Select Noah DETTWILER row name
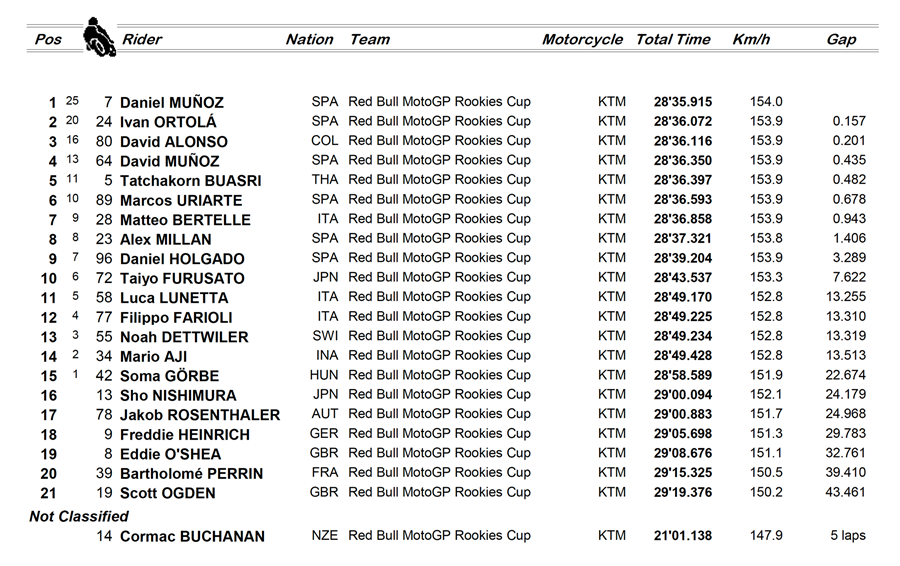Viewport: 900px width, 566px height. pos(183,337)
